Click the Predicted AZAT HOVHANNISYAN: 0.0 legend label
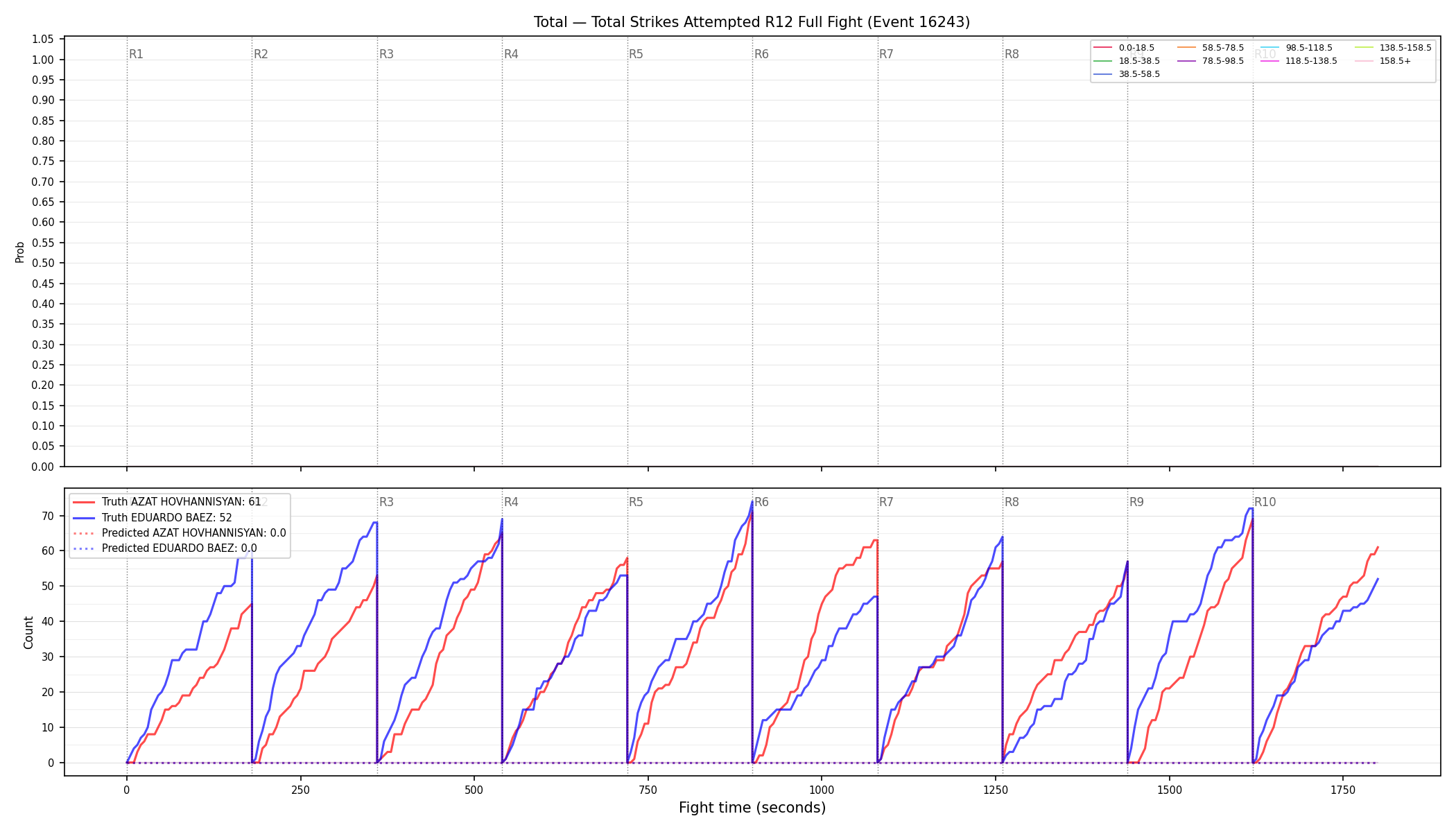 tap(193, 533)
